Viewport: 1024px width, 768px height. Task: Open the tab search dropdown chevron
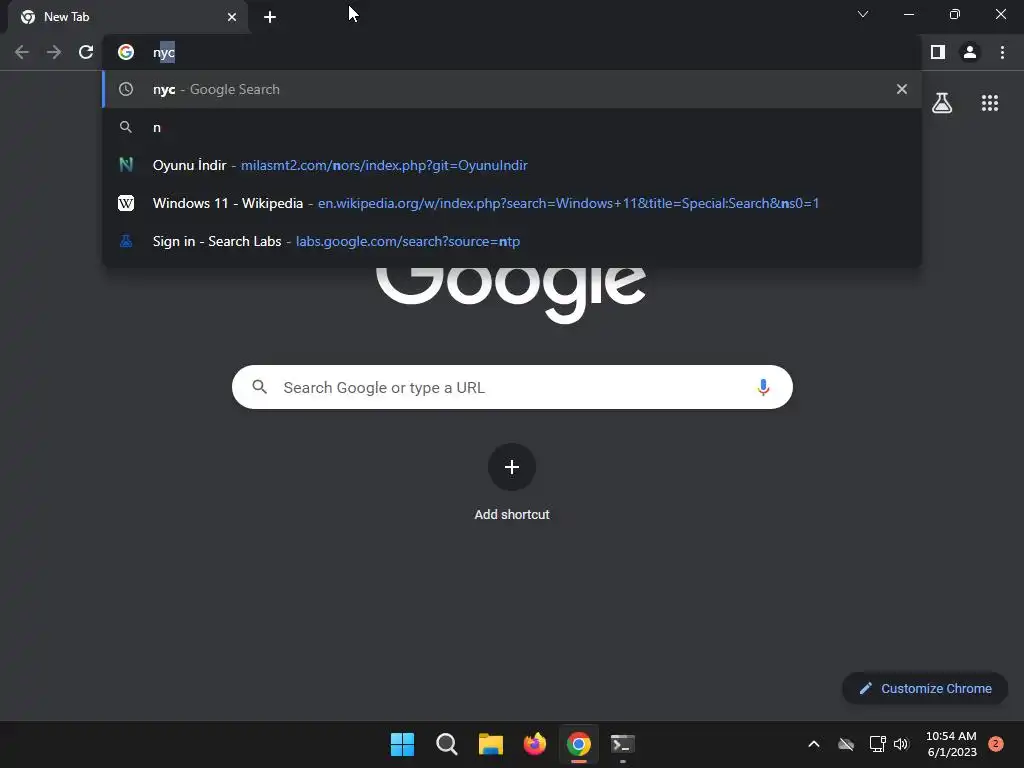pyautogui.click(x=863, y=14)
